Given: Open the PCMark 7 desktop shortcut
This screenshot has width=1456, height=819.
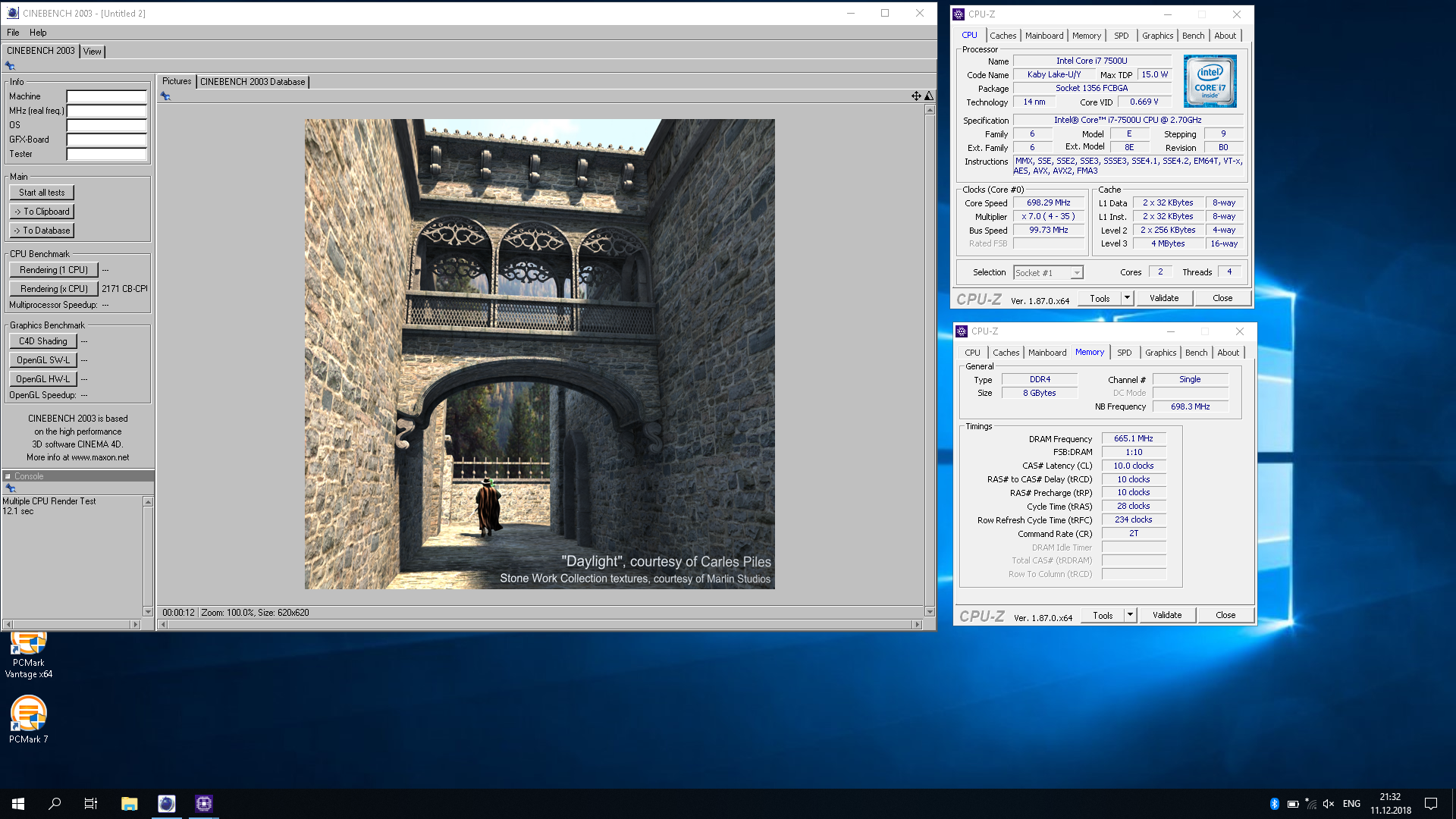Looking at the screenshot, I should pyautogui.click(x=29, y=720).
